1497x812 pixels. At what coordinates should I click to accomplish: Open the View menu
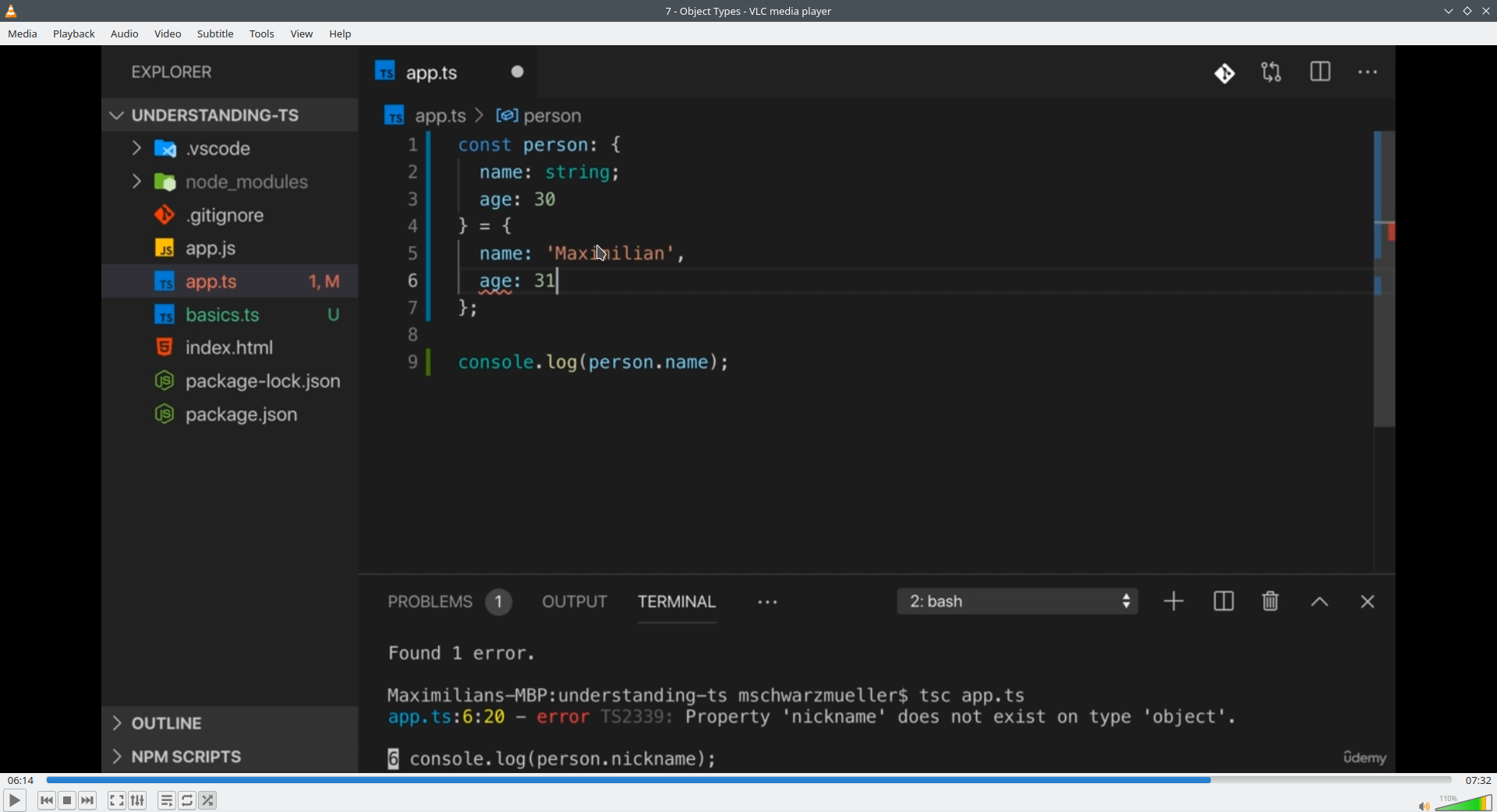click(x=303, y=34)
